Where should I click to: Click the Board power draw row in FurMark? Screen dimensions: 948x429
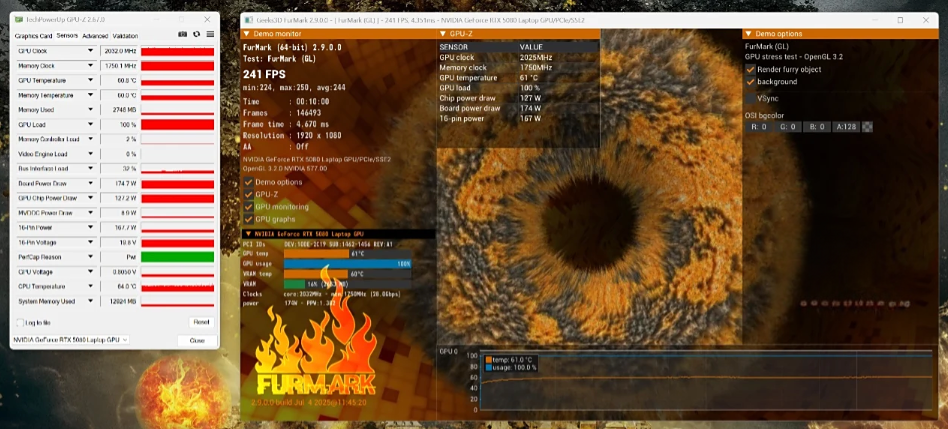point(518,108)
